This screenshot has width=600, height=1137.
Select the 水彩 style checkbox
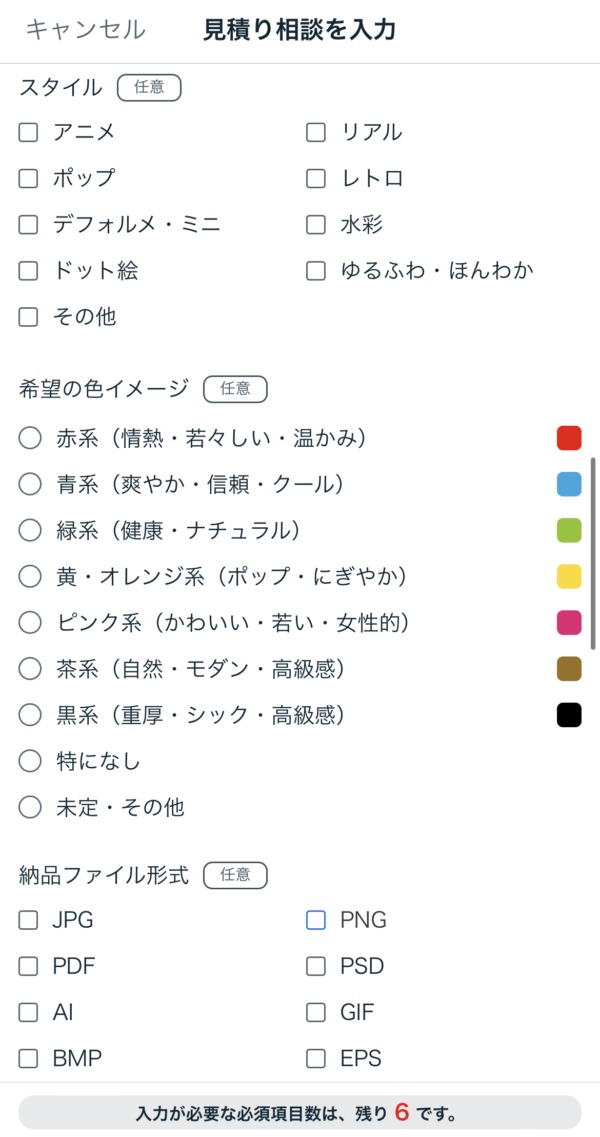click(x=316, y=224)
